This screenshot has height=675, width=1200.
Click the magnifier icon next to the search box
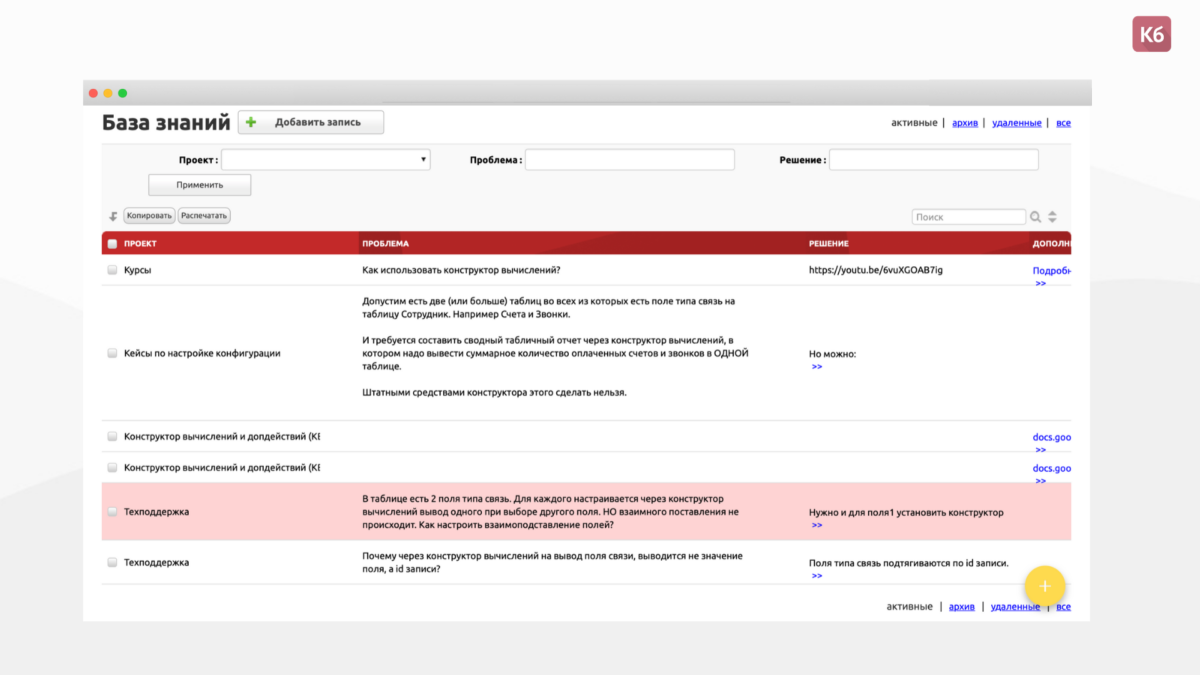(1034, 216)
